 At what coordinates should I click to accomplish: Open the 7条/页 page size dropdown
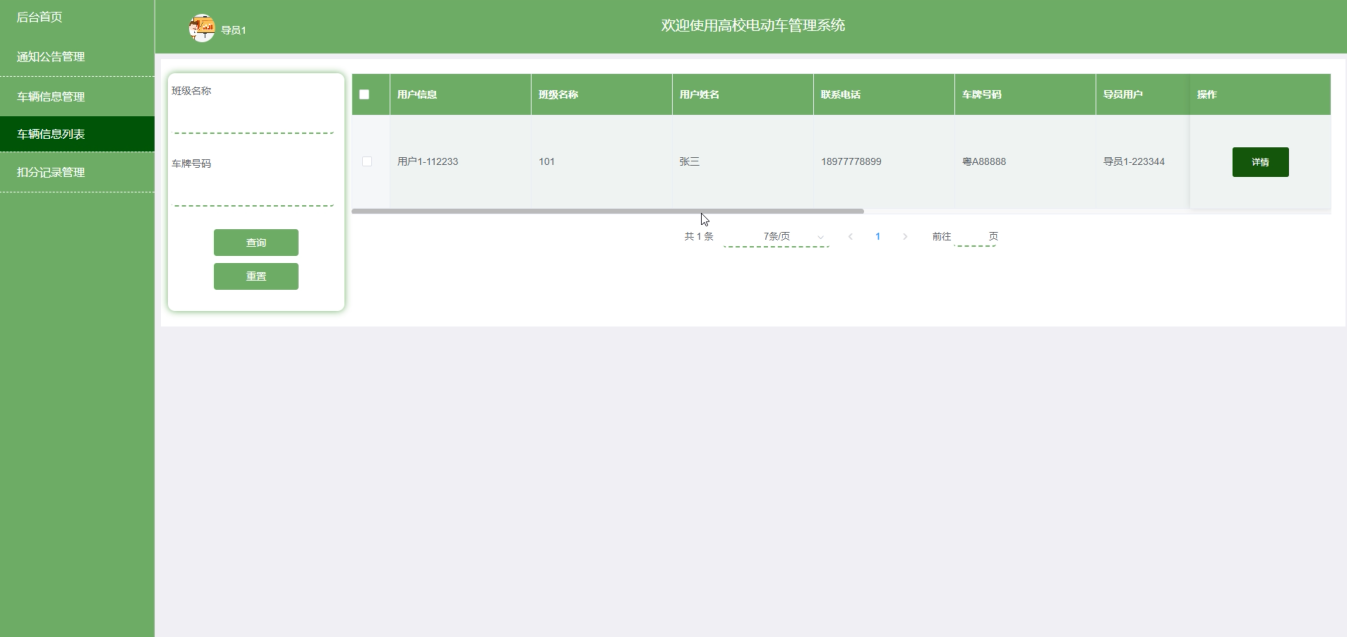(x=776, y=237)
